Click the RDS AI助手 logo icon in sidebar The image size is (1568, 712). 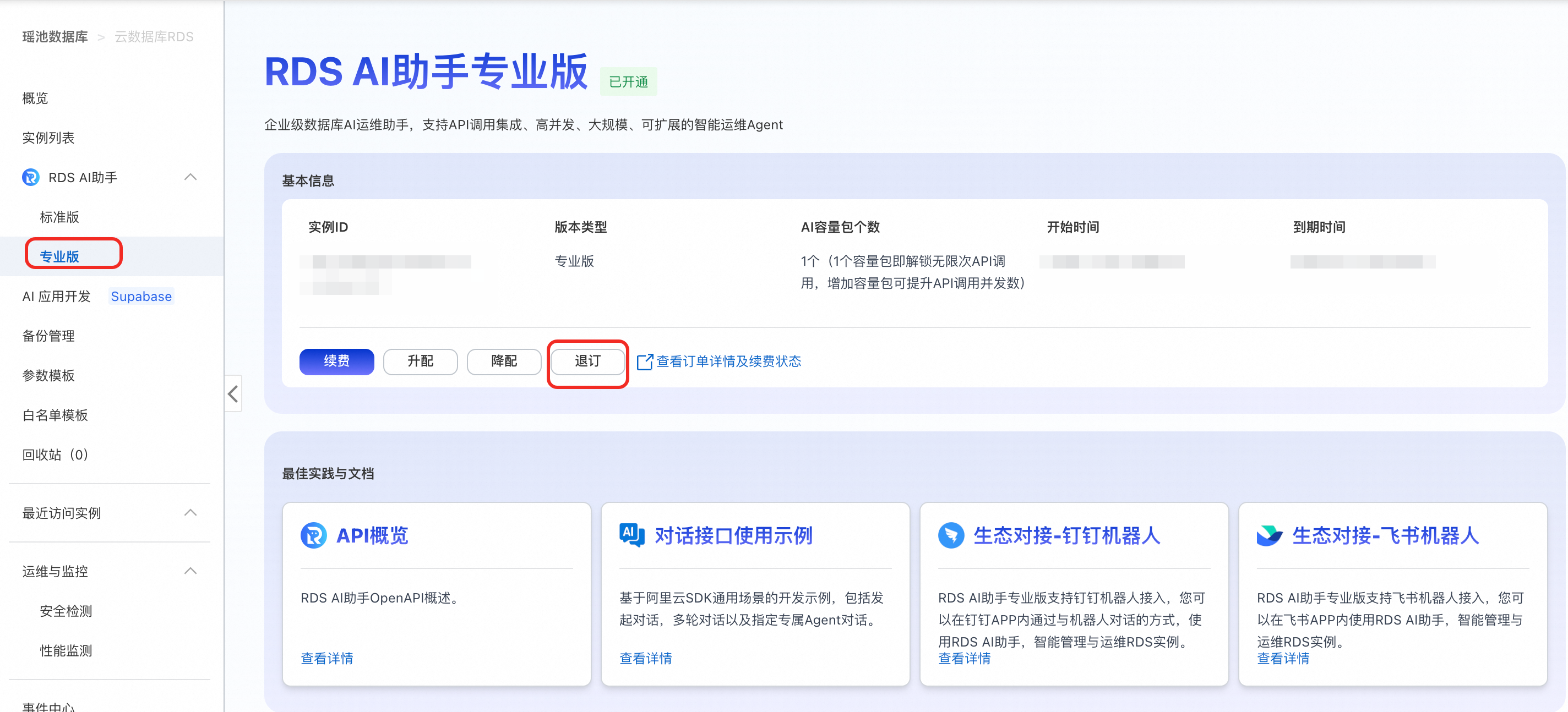point(30,178)
